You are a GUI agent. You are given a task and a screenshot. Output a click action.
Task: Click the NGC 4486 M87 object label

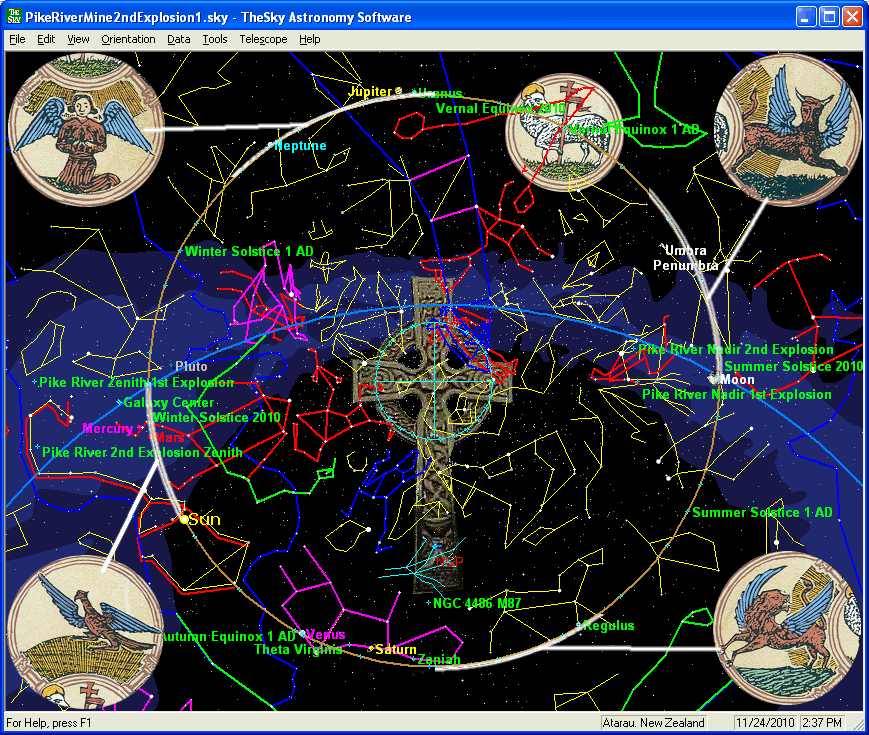(477, 603)
